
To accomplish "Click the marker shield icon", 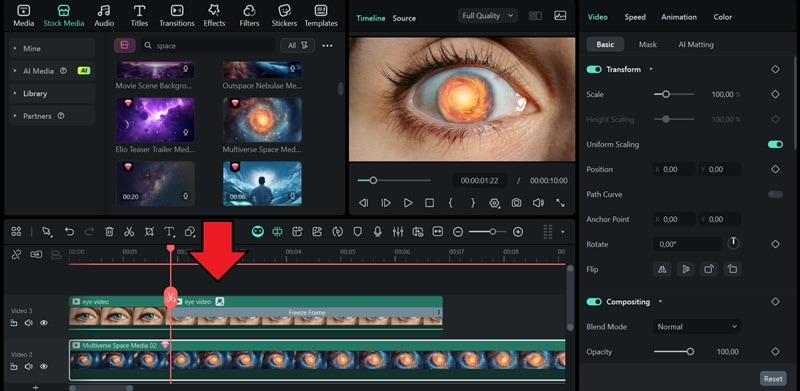I will pyautogui.click(x=358, y=232).
